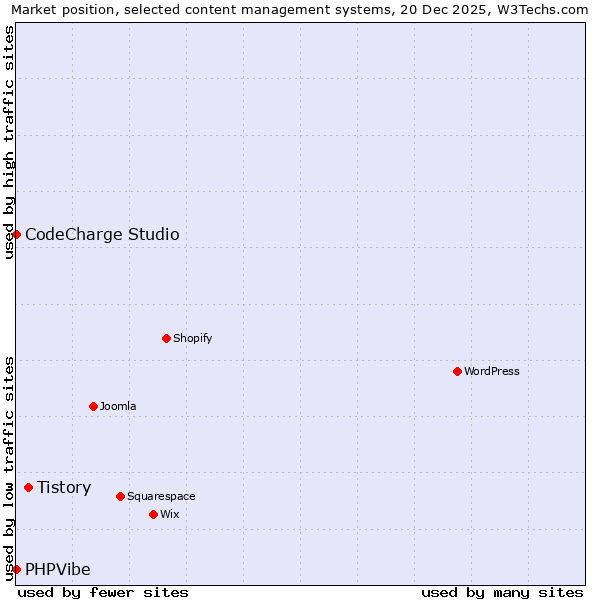
Task: Click the Joomla text label
Action: [x=118, y=406]
